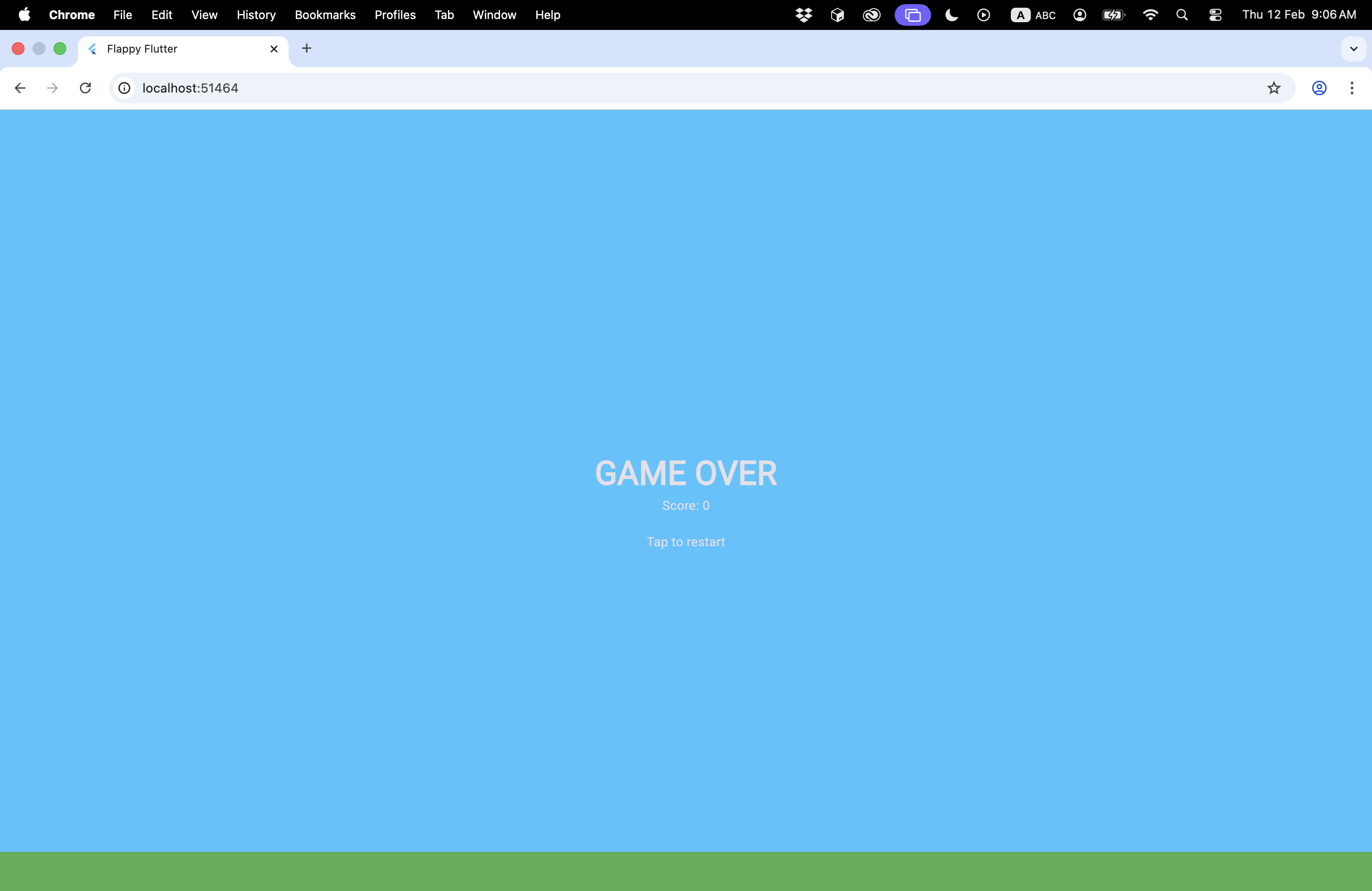
Task: Open Control Center toggles icon
Action: (1215, 15)
